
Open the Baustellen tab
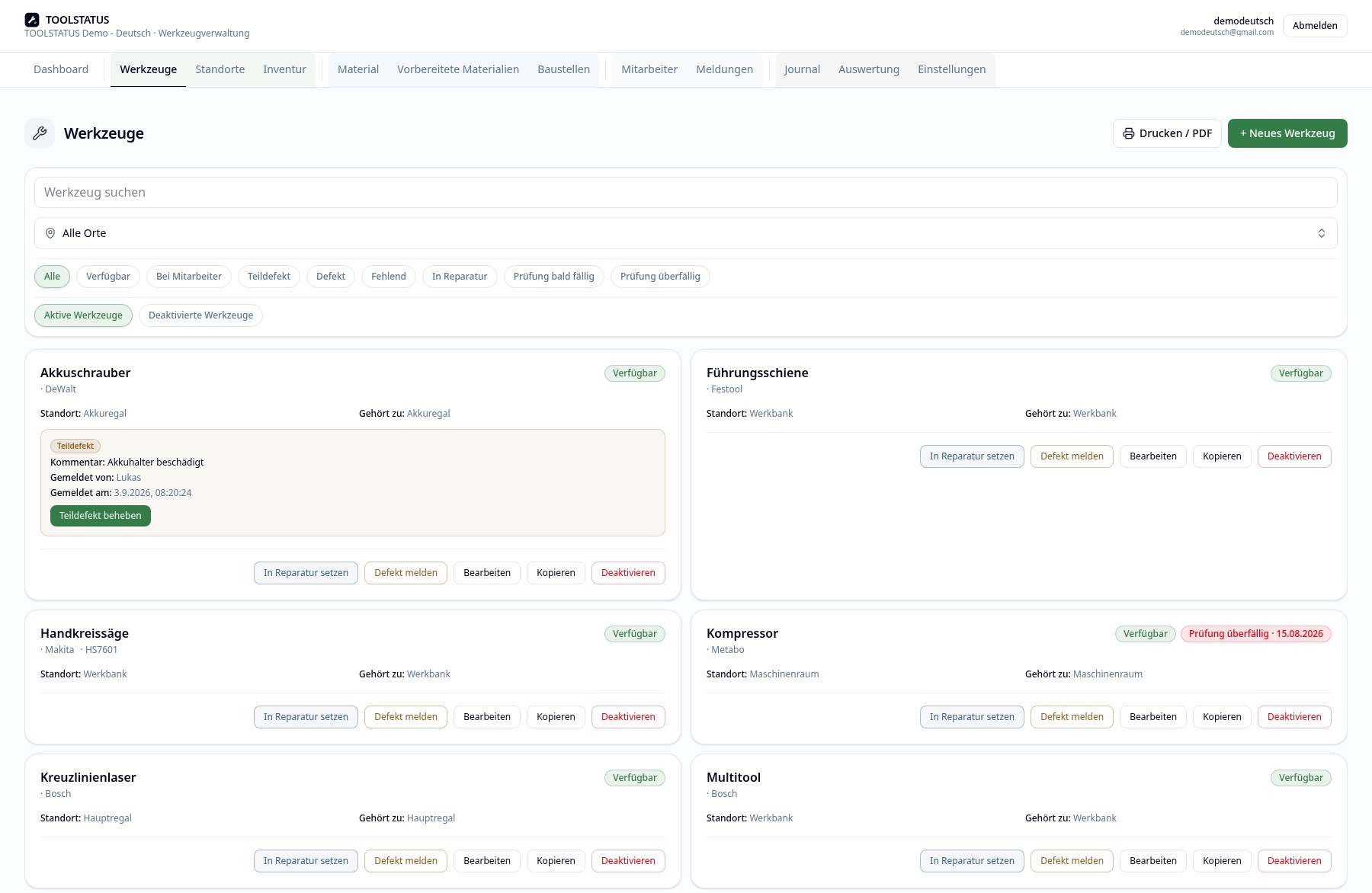click(564, 69)
